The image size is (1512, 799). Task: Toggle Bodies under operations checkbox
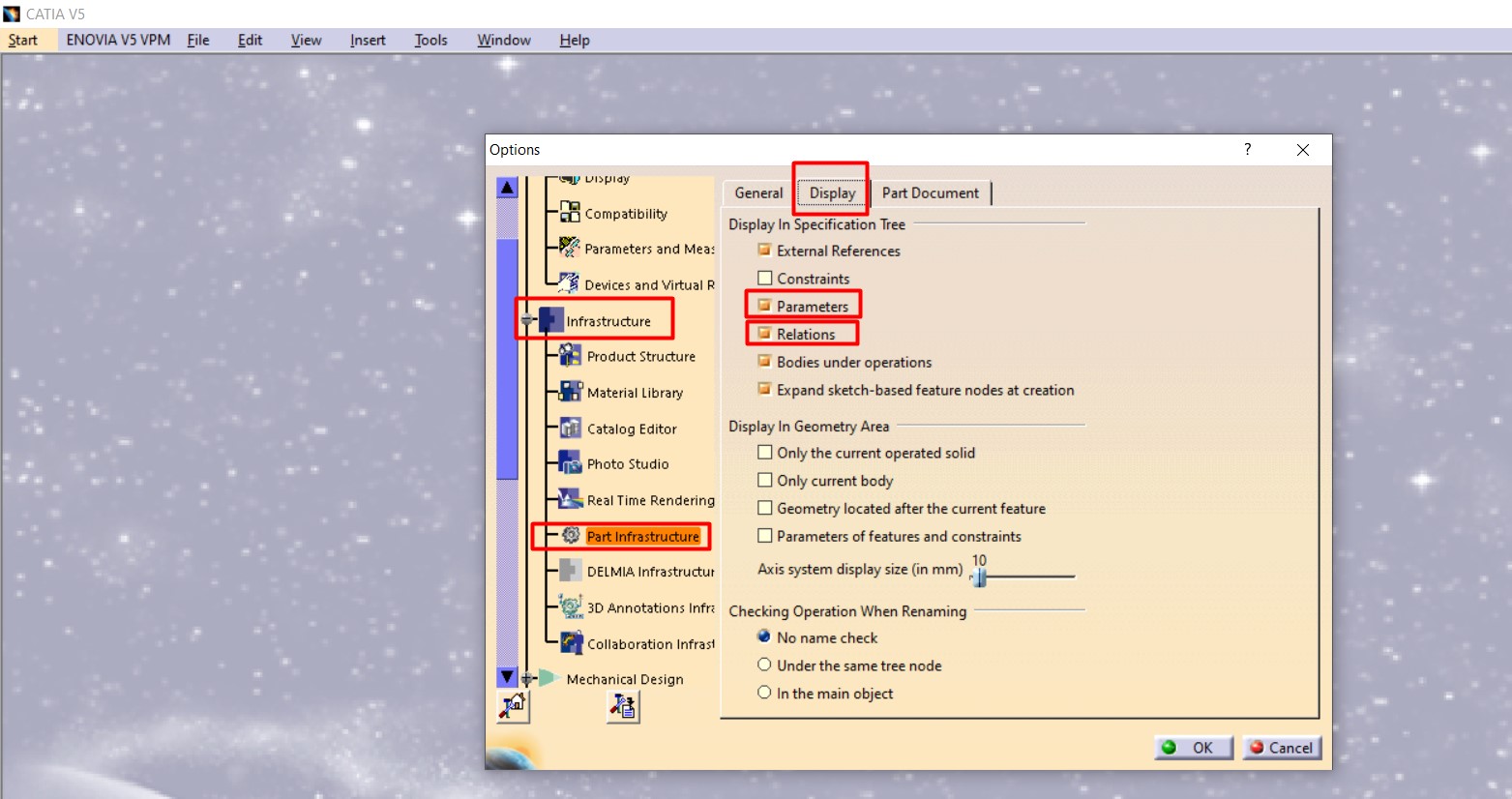point(764,361)
